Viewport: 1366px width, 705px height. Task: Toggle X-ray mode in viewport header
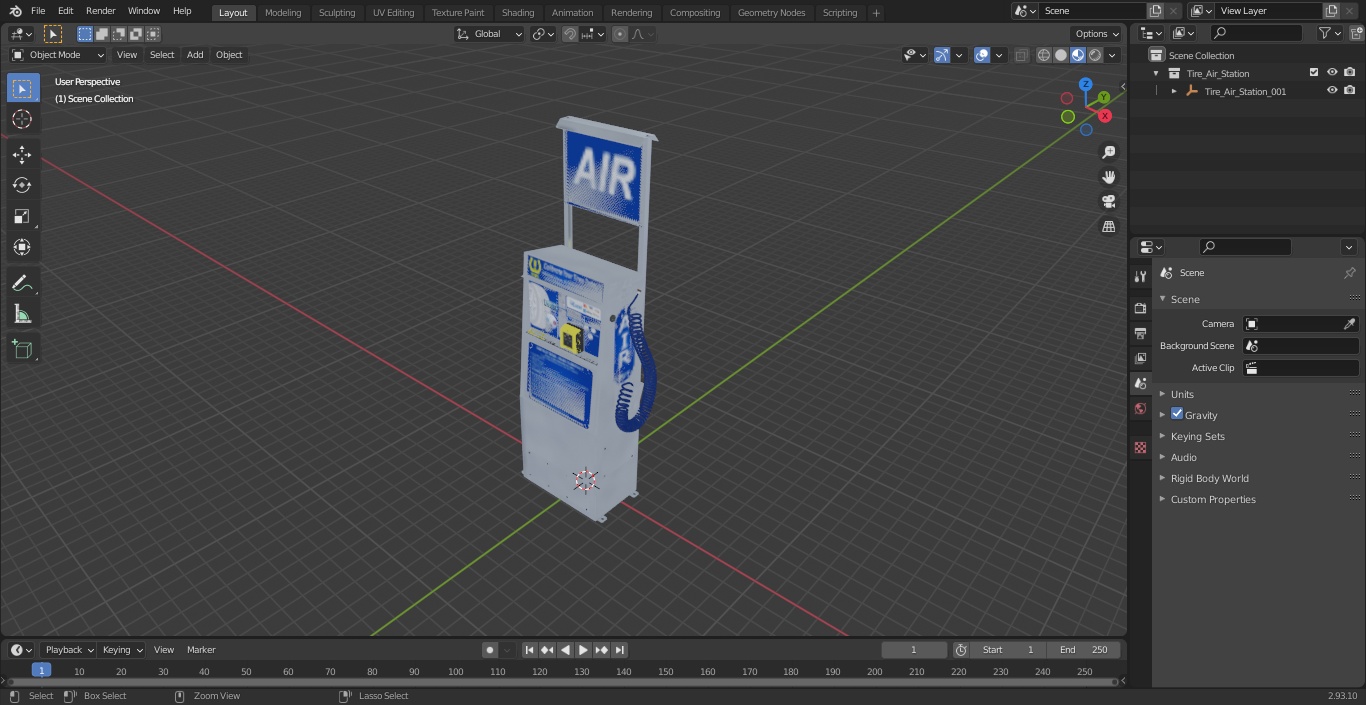pos(1021,56)
